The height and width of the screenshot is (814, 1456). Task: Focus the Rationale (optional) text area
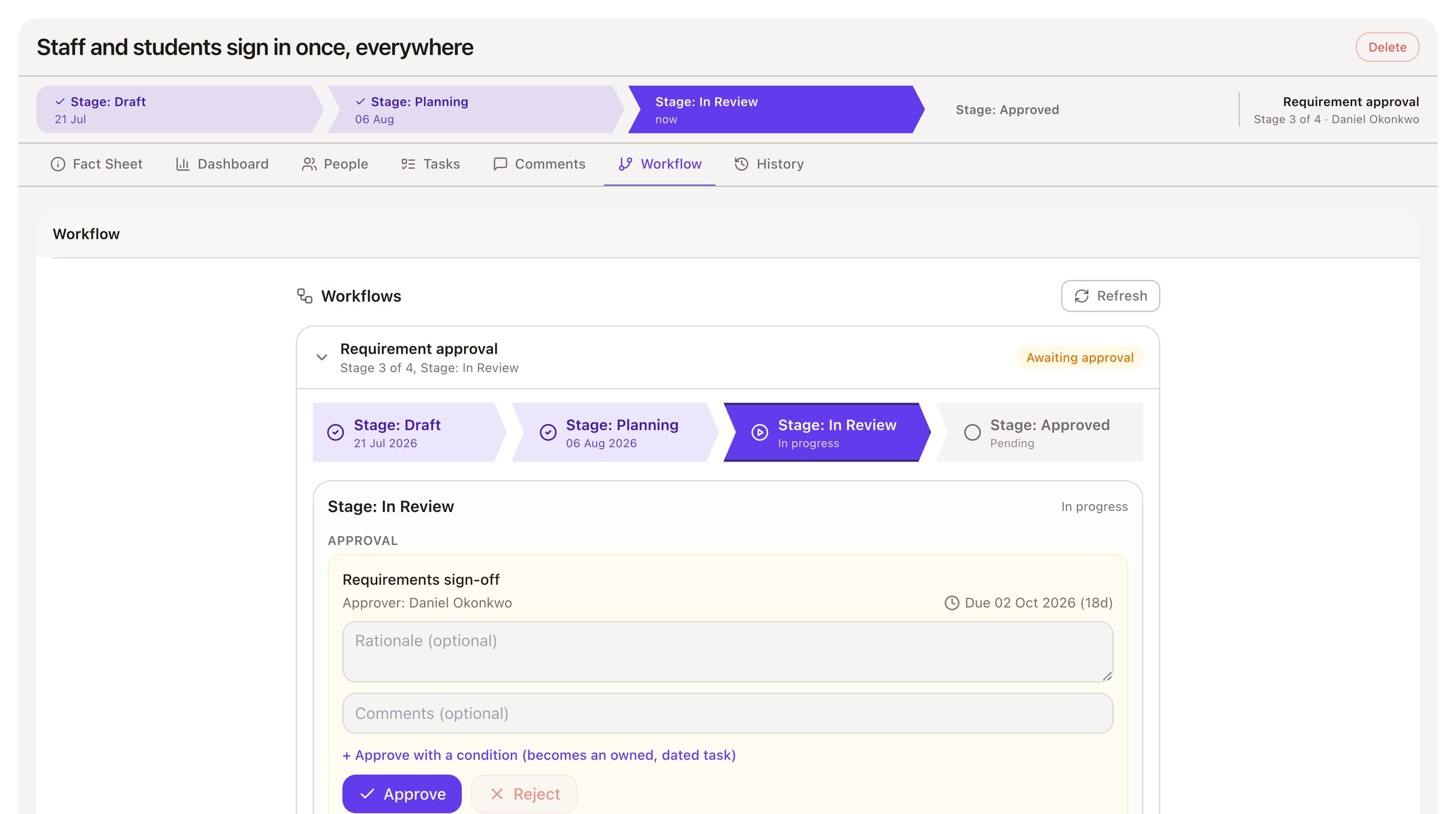[x=727, y=652]
